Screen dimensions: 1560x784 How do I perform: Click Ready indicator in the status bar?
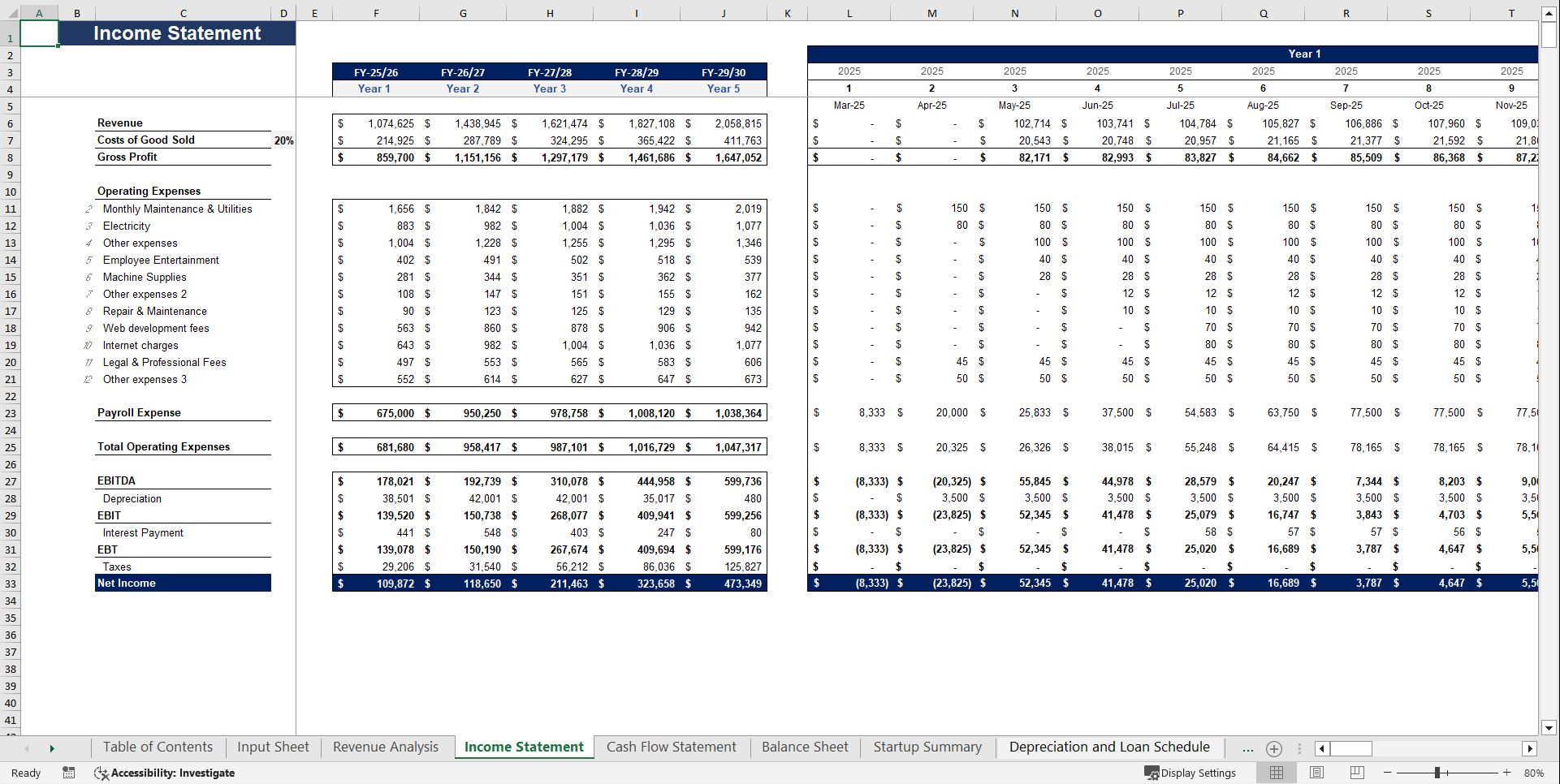coord(25,773)
